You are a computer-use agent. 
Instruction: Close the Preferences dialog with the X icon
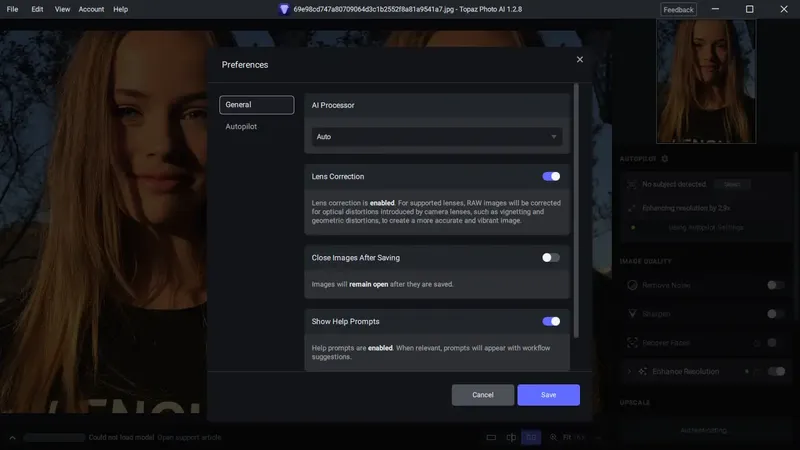(580, 60)
